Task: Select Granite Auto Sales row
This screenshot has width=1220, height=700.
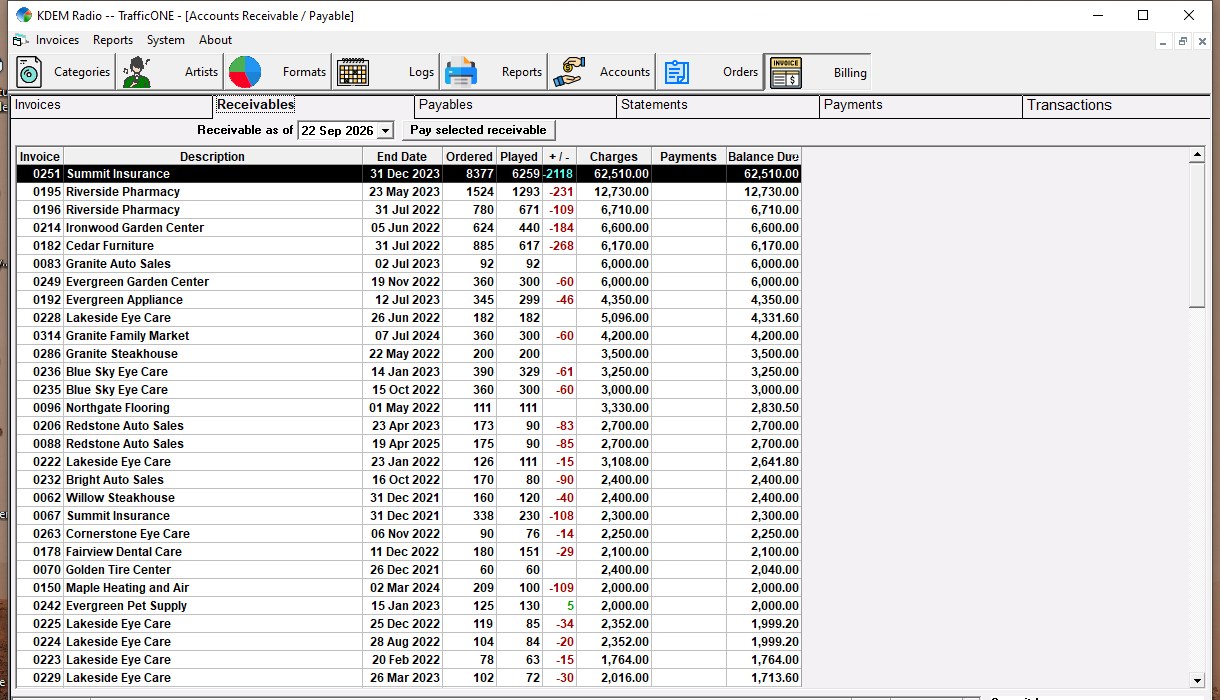Action: 408,264
